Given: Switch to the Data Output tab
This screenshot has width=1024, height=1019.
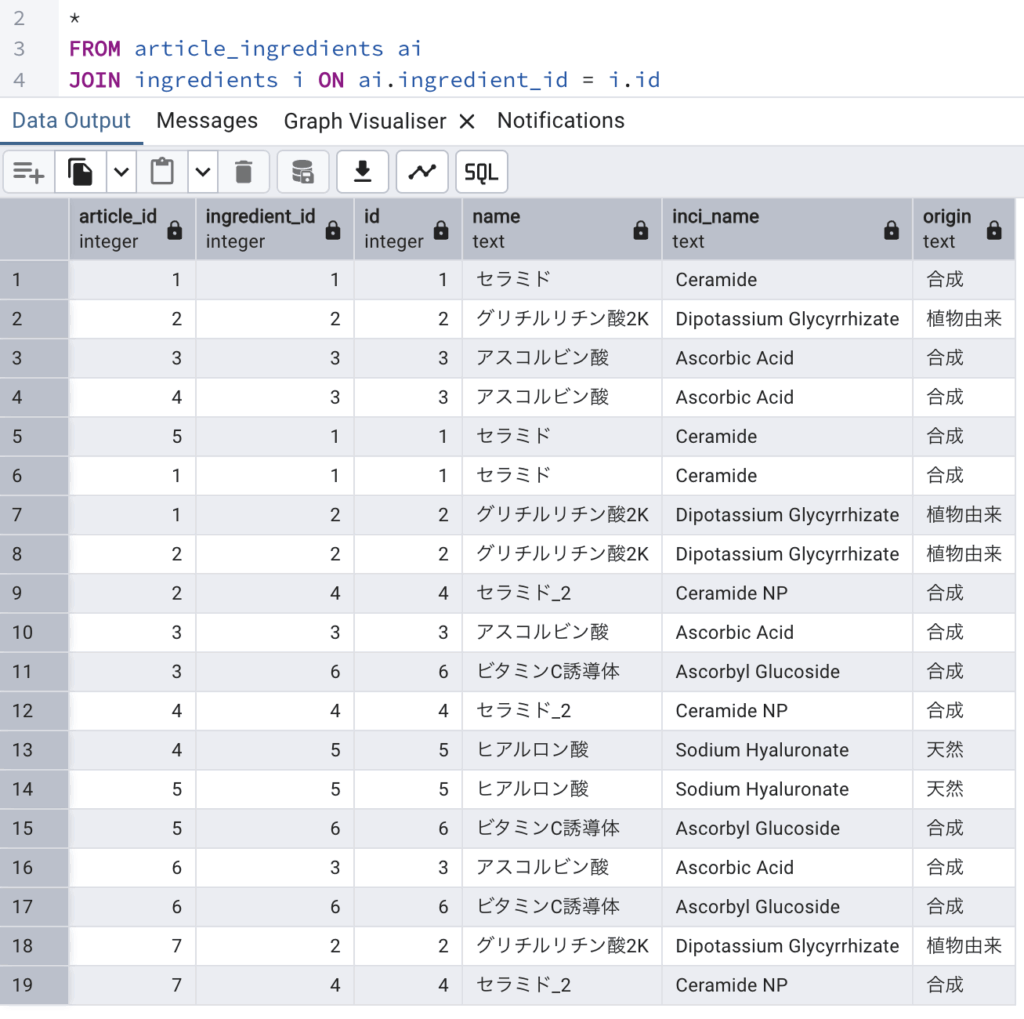Looking at the screenshot, I should tap(71, 121).
